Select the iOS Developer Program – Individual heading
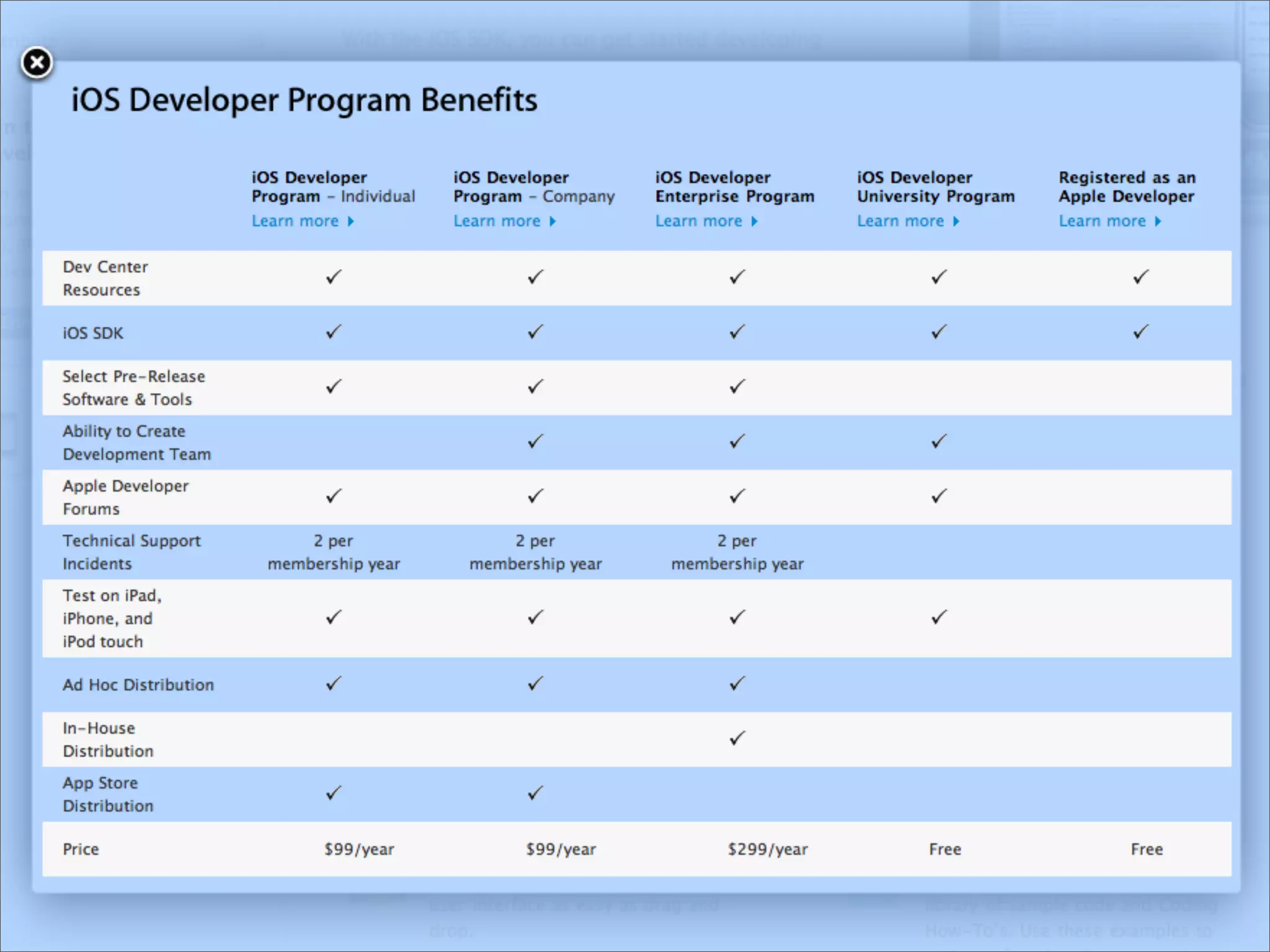Screen dimensions: 1270x952 333,187
